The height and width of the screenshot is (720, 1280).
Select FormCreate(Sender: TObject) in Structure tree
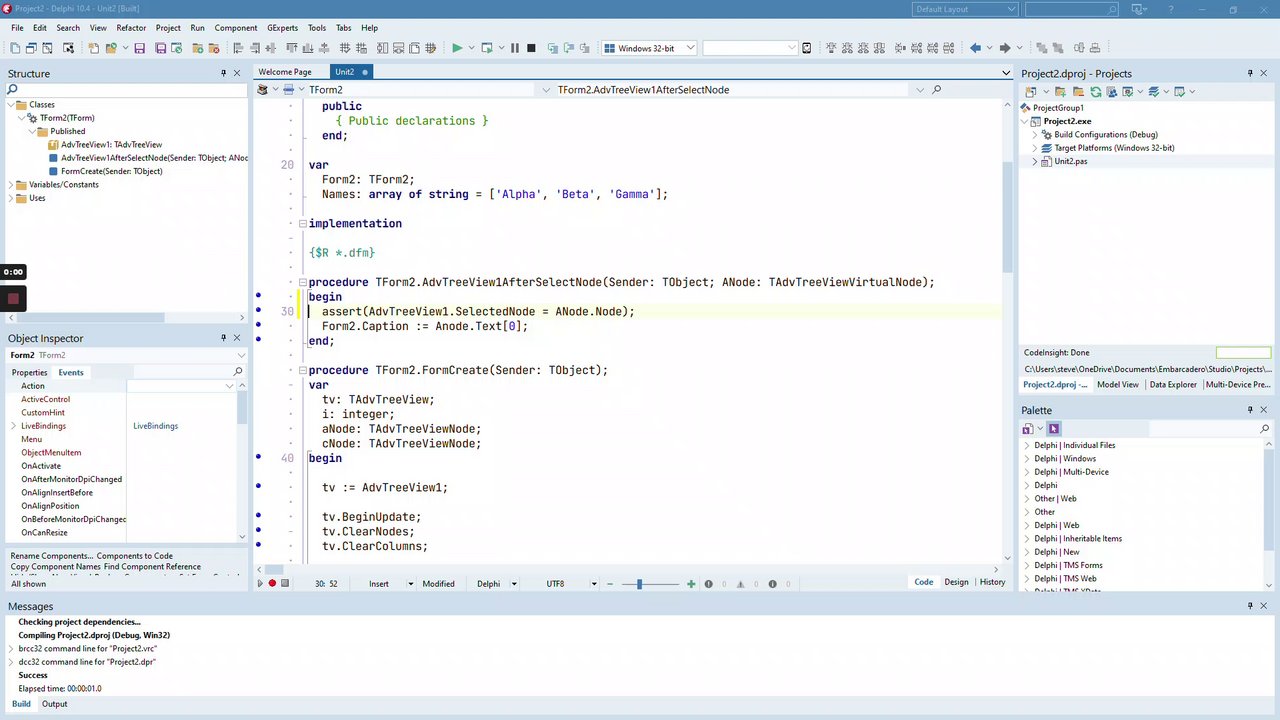point(112,171)
